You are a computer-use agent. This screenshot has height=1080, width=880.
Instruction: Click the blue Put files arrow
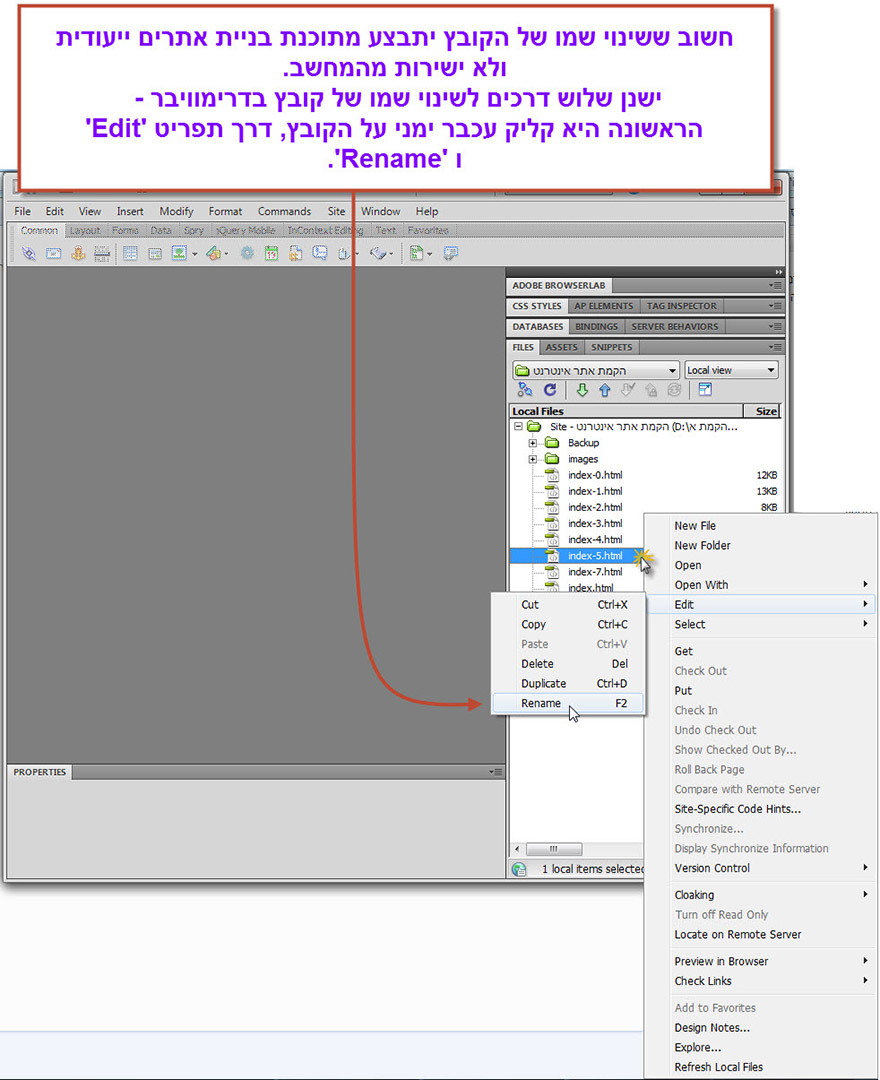[x=604, y=391]
